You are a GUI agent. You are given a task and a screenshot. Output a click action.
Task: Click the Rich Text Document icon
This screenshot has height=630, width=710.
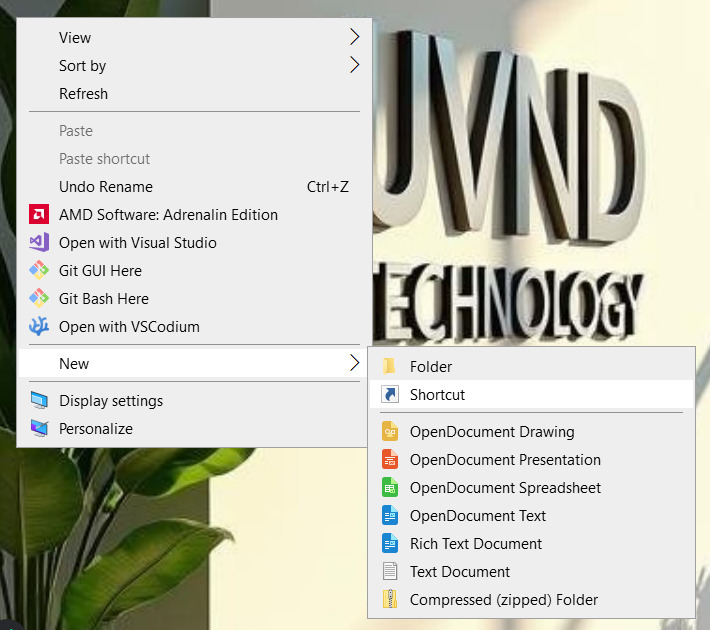tap(390, 543)
